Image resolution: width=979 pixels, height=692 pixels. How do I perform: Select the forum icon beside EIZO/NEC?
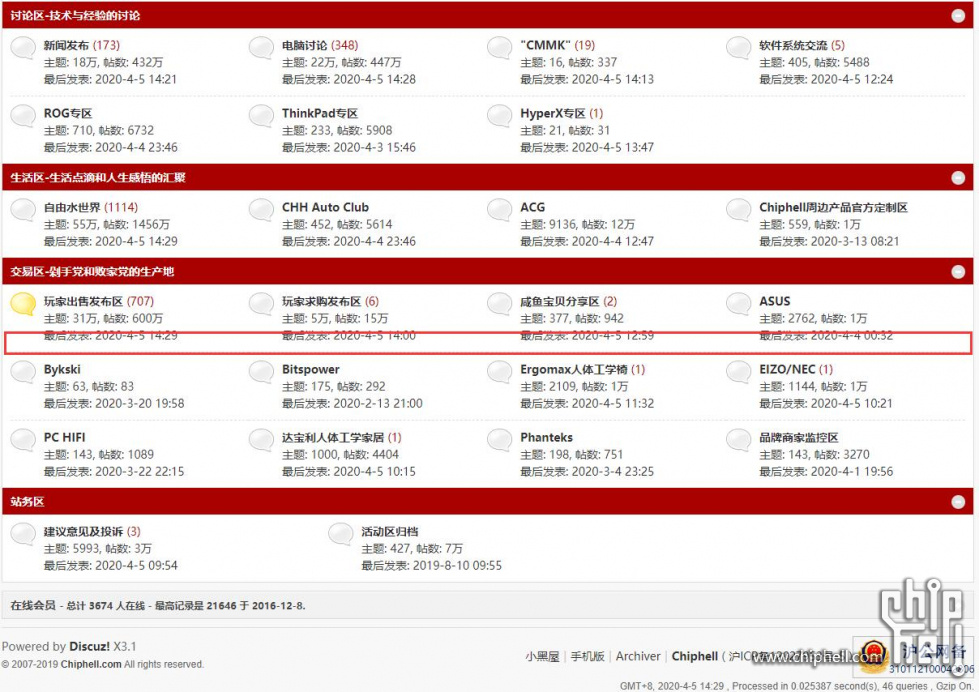pos(739,372)
